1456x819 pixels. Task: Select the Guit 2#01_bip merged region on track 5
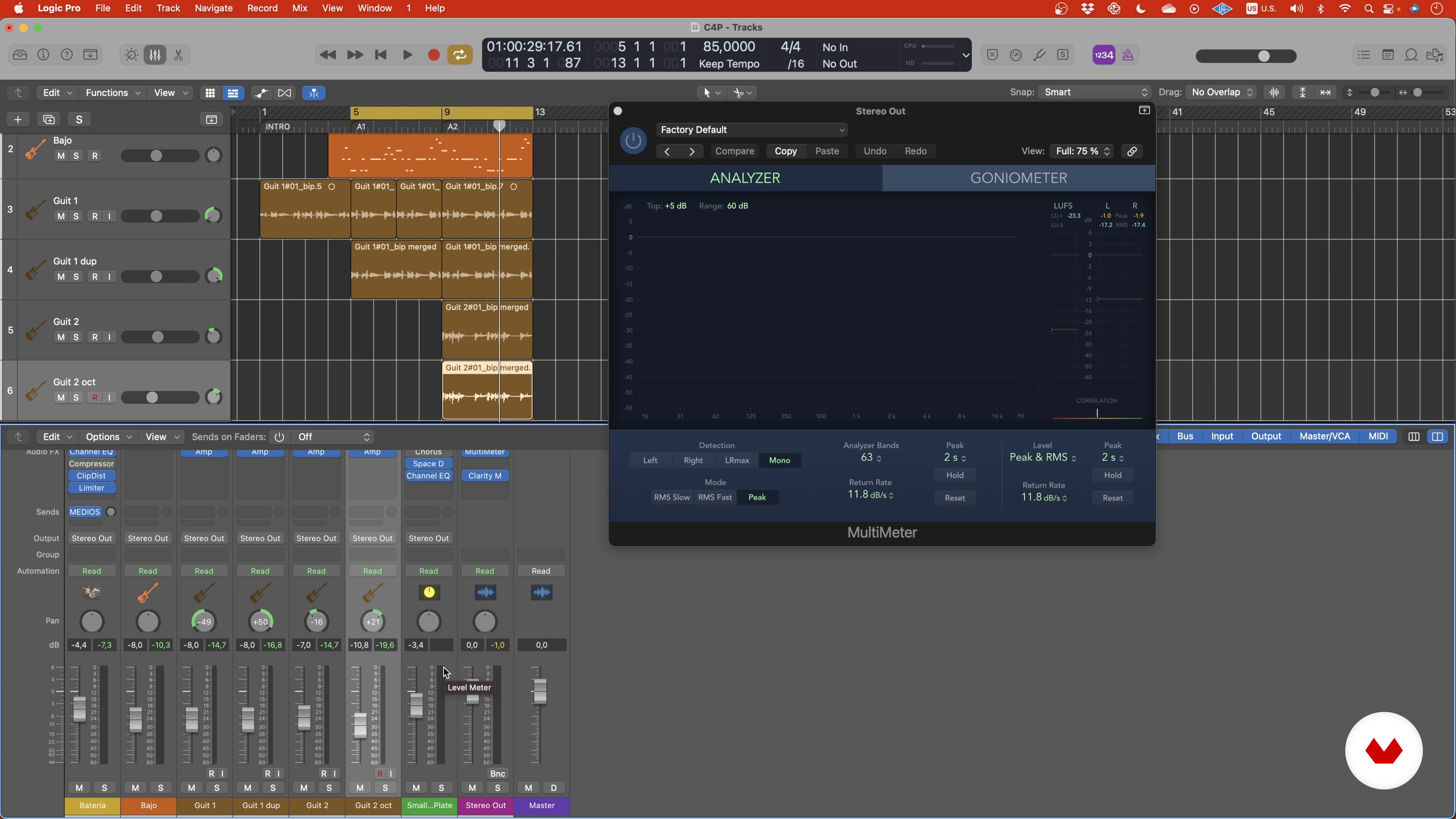(x=486, y=330)
